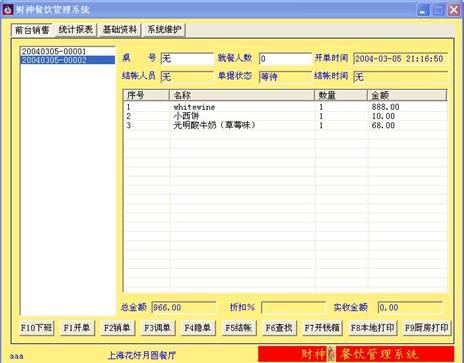Select order 20040305-00001 in the list

pos(68,51)
